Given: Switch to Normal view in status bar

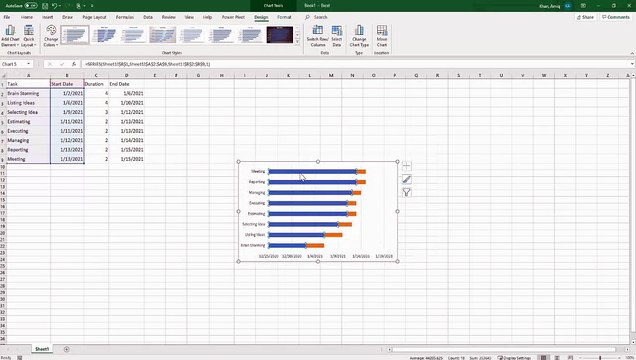Looking at the screenshot, I should pos(543,358).
